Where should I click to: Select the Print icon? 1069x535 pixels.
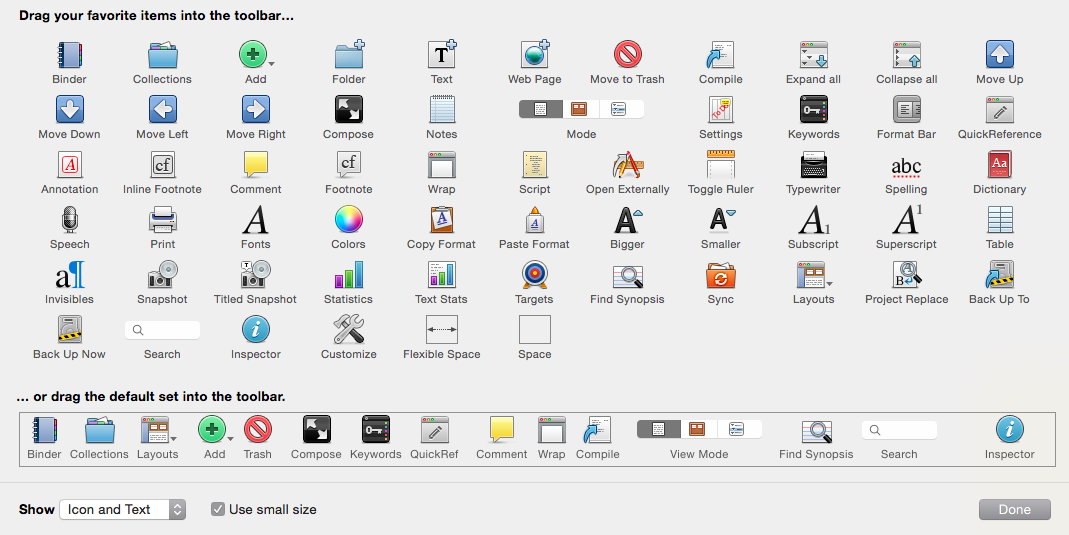tap(162, 219)
